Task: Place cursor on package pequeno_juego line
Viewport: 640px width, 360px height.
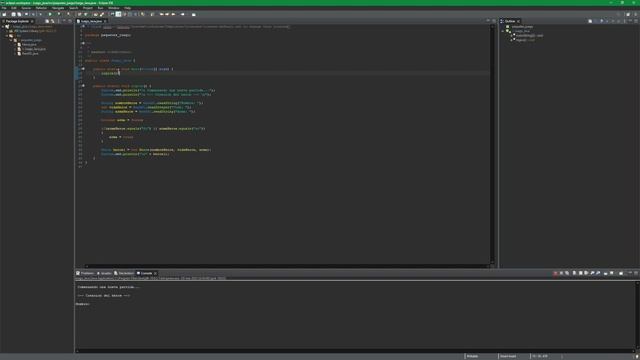Action: pos(108,35)
